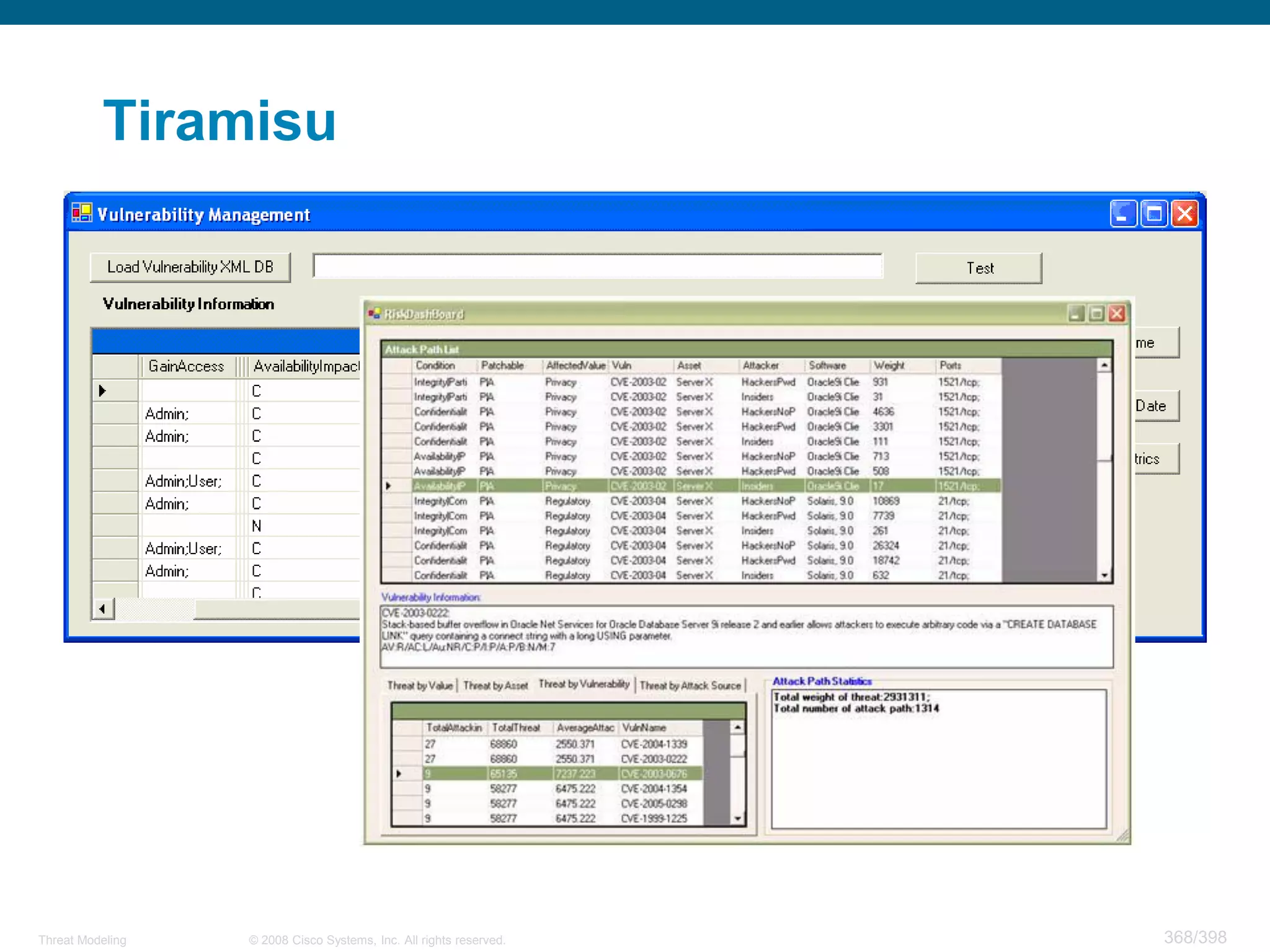Viewport: 1270px width, 952px height.
Task: Focus the XML path input field
Action: (598, 266)
